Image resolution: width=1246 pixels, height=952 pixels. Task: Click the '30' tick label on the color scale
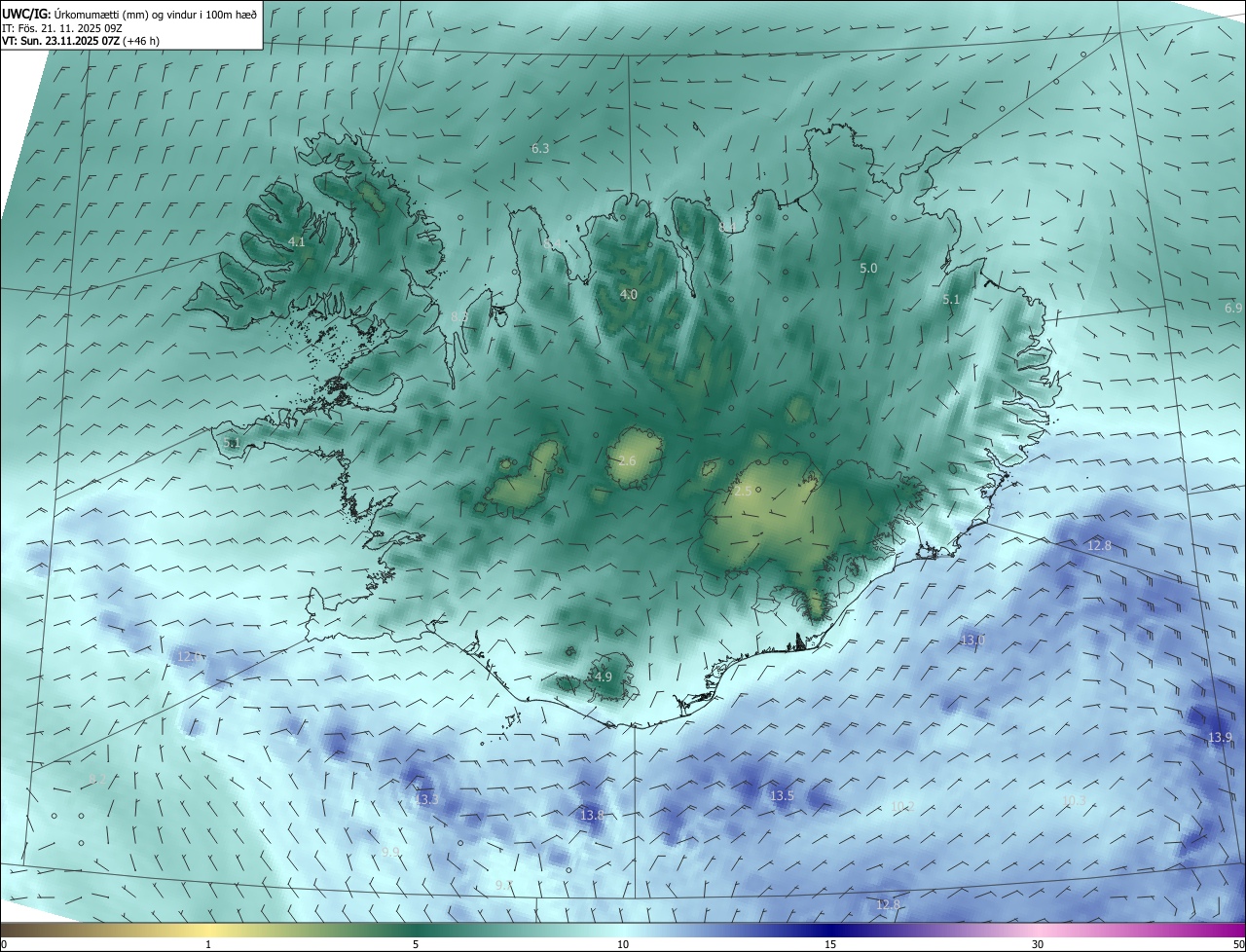pyautogui.click(x=1038, y=944)
